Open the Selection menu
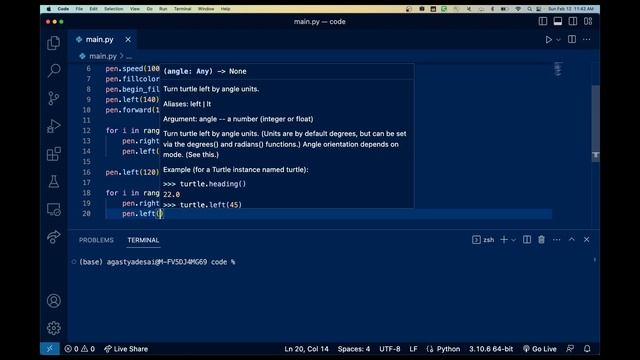 point(113,9)
